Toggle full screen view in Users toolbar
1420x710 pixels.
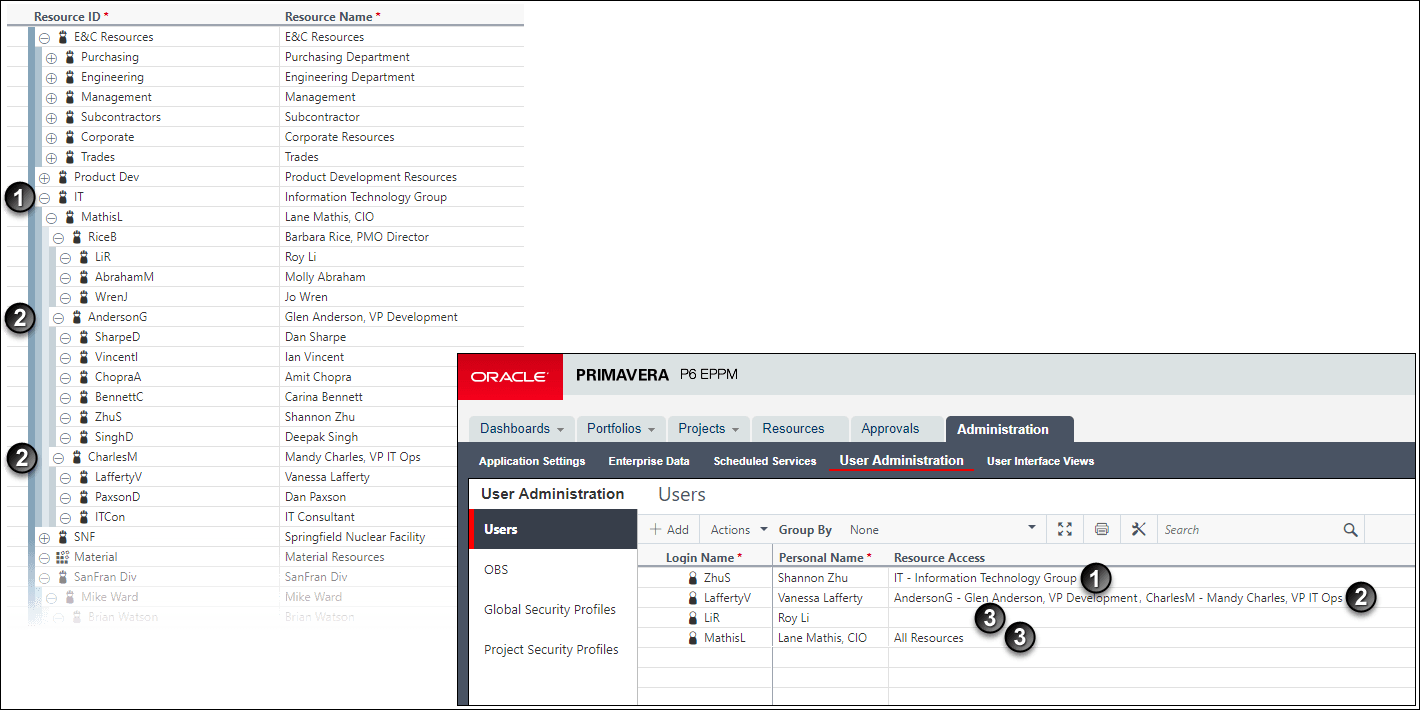(x=1064, y=530)
